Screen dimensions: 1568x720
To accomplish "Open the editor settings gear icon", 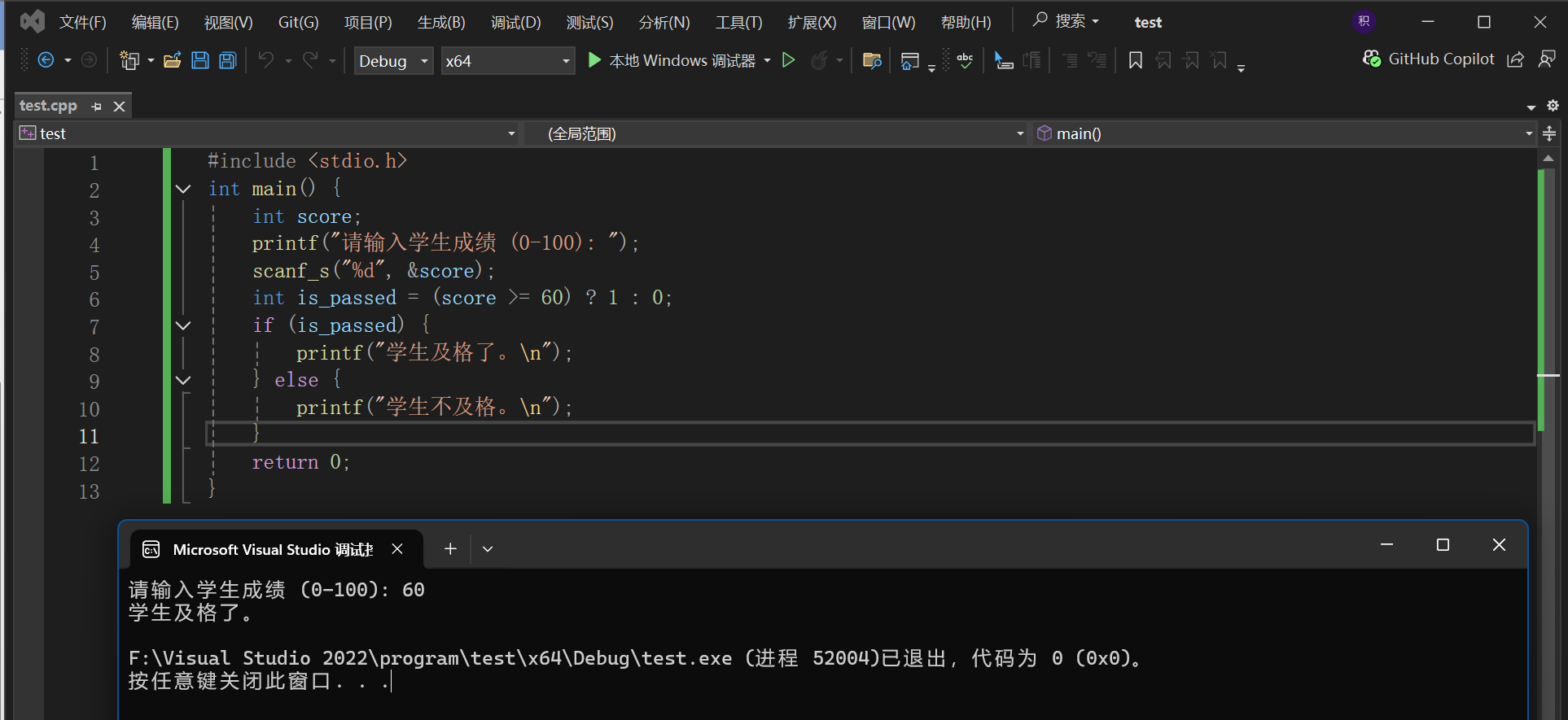I will tap(1553, 106).
